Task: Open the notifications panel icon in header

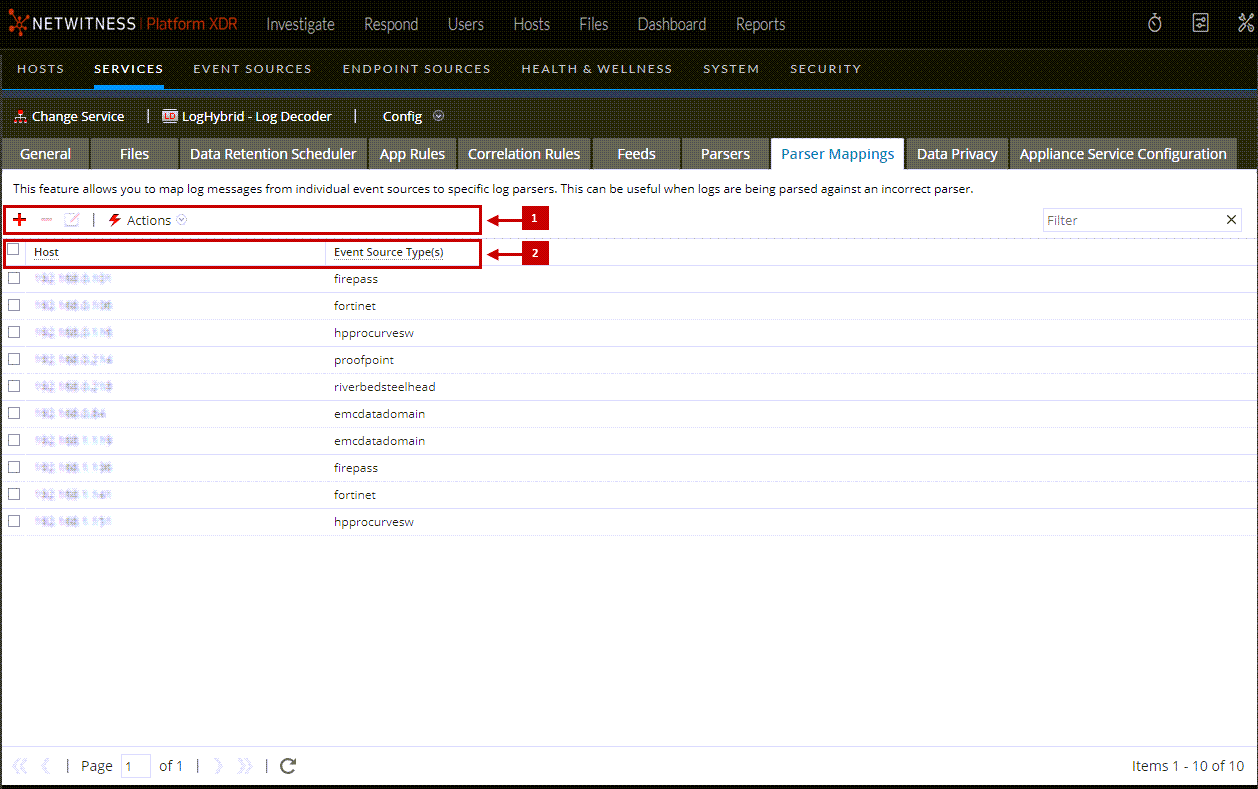Action: tap(1201, 24)
